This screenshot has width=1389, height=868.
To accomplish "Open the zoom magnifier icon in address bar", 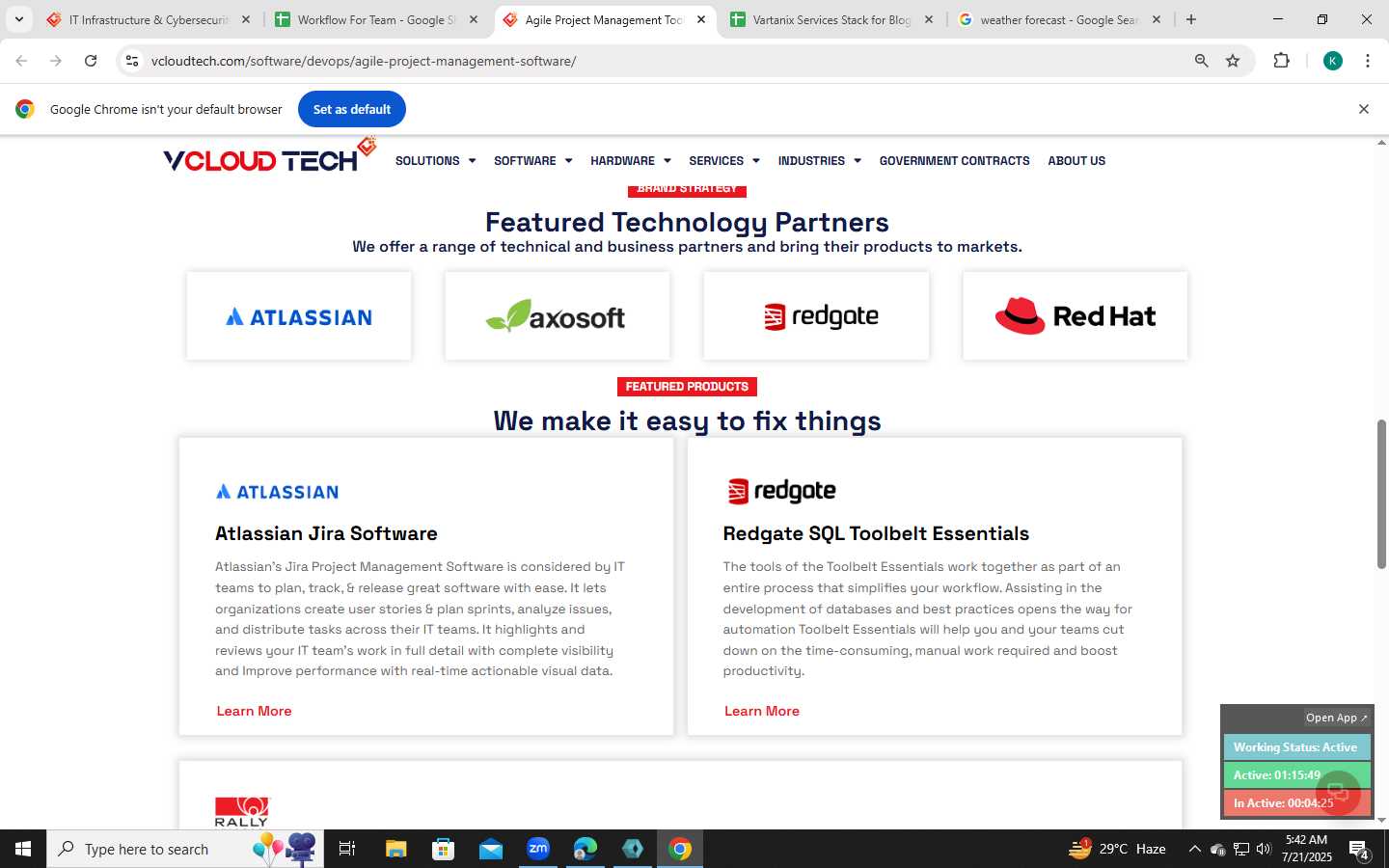I will [1201, 61].
